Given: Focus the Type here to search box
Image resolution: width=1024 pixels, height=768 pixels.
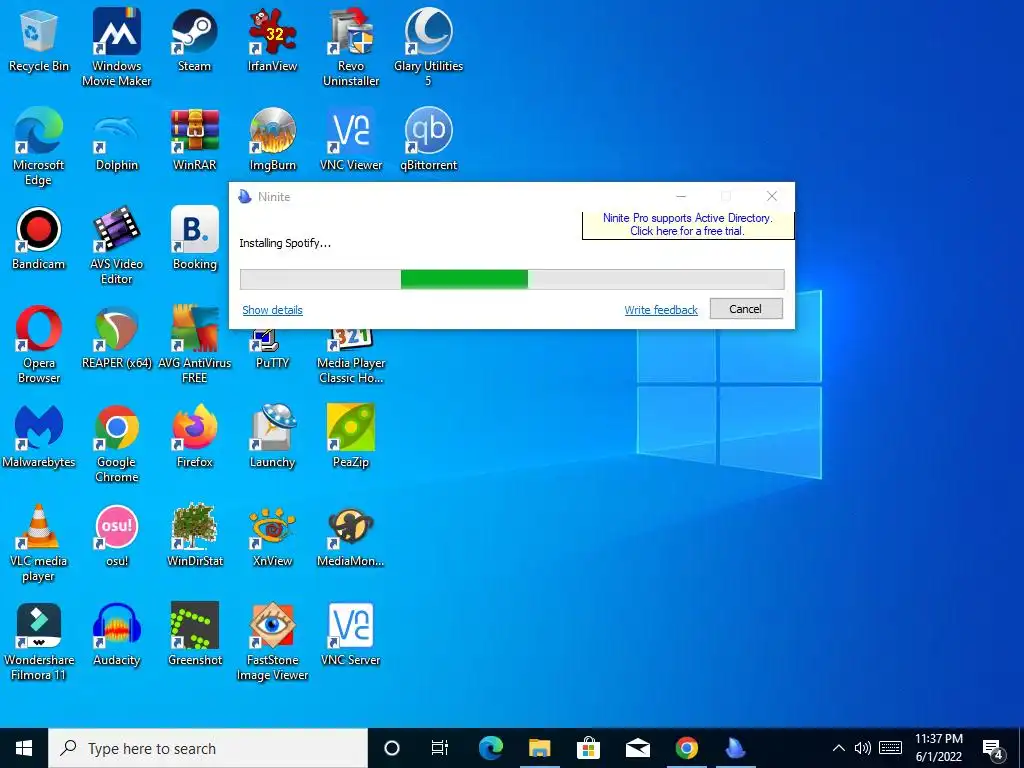Looking at the screenshot, I should coord(208,748).
